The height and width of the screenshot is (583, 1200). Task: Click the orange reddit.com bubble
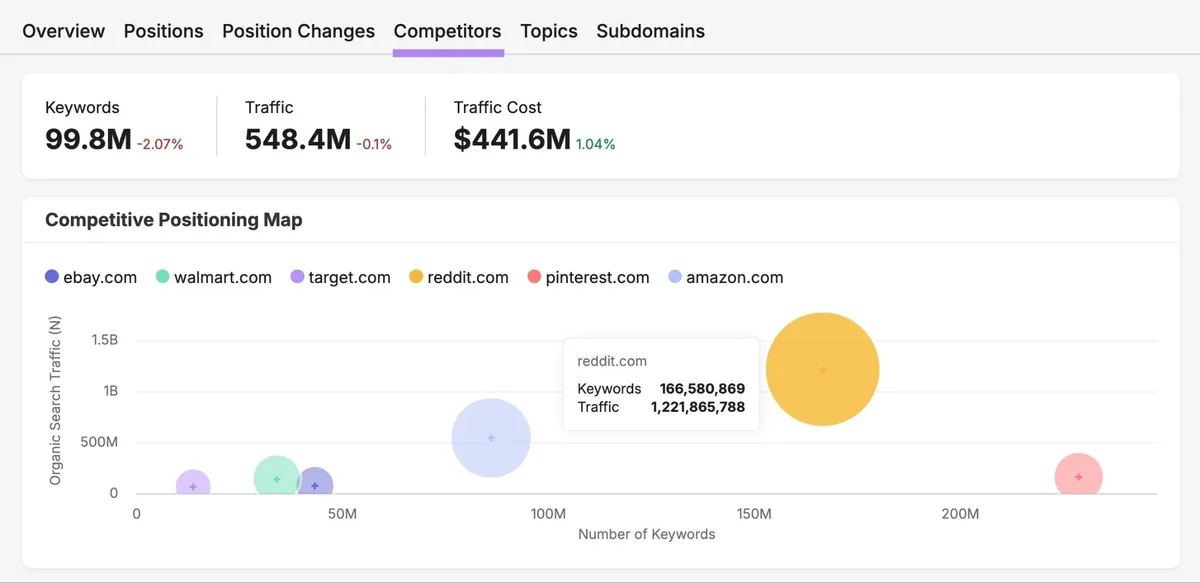tap(823, 369)
